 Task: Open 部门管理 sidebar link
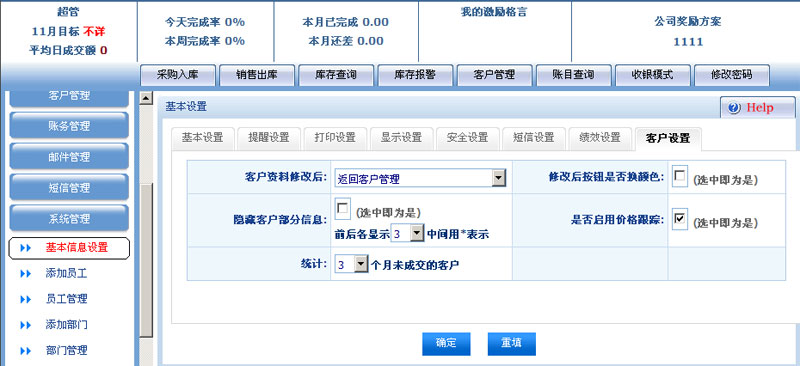pos(66,351)
